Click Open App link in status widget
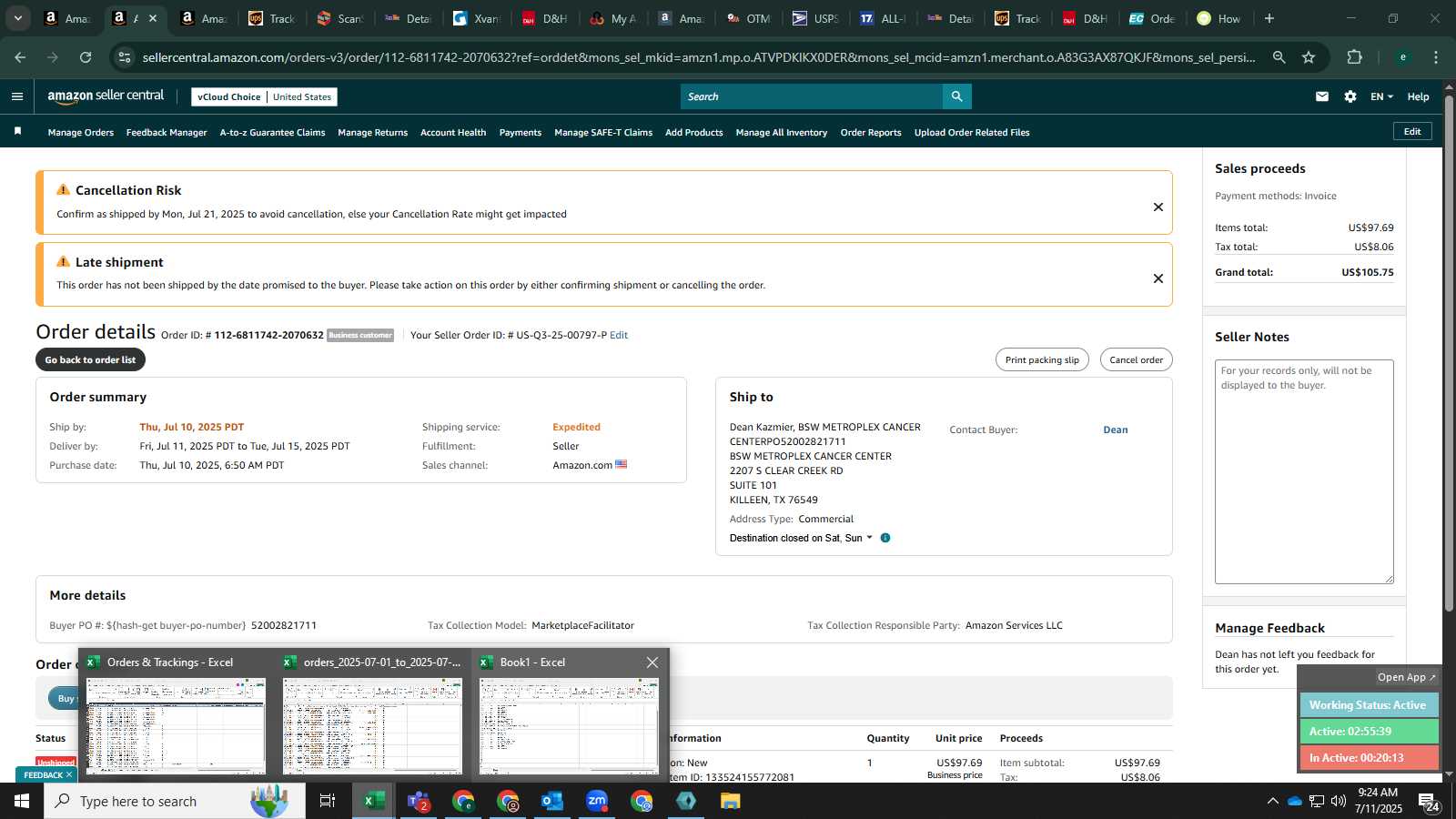This screenshot has height=819, width=1456. pos(1406,677)
